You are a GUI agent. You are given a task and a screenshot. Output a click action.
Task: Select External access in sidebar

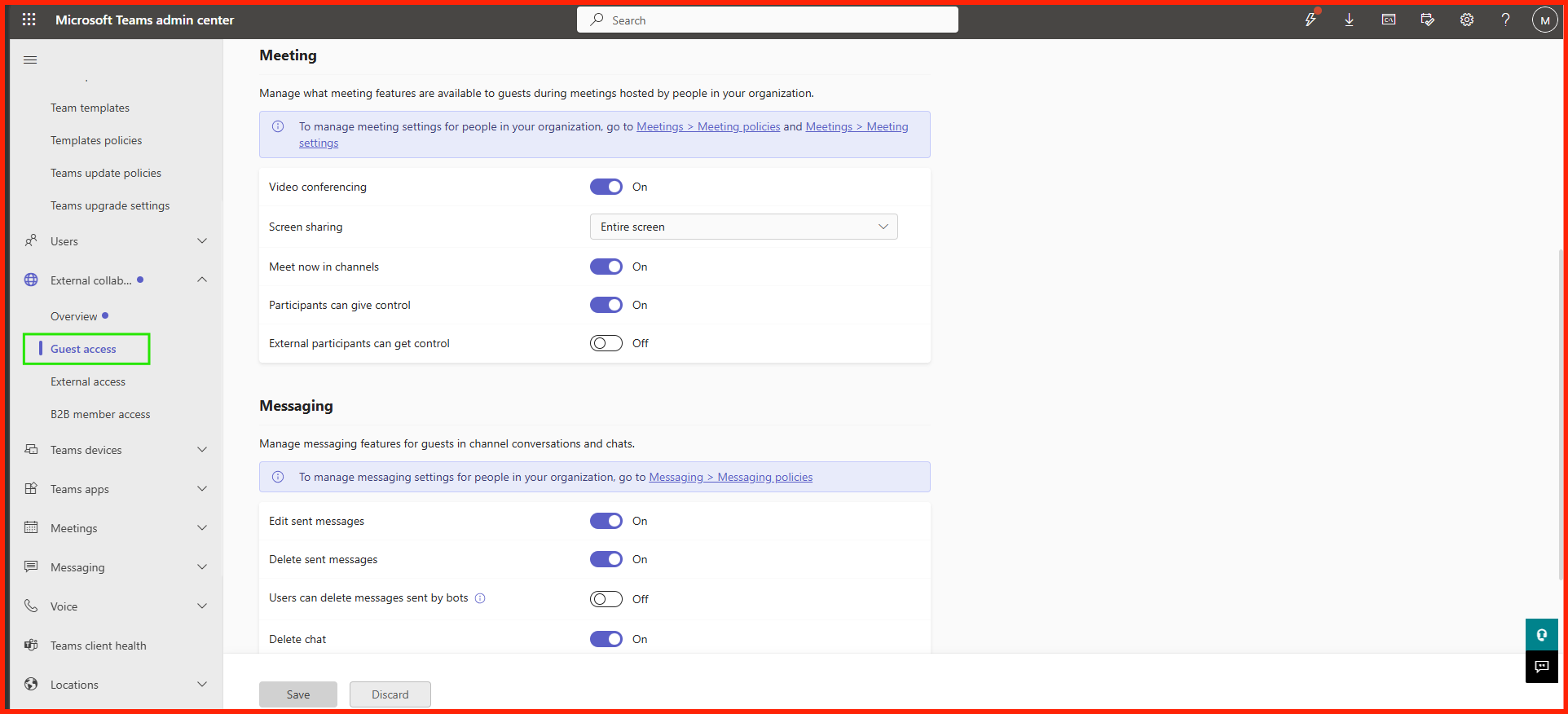pos(88,381)
